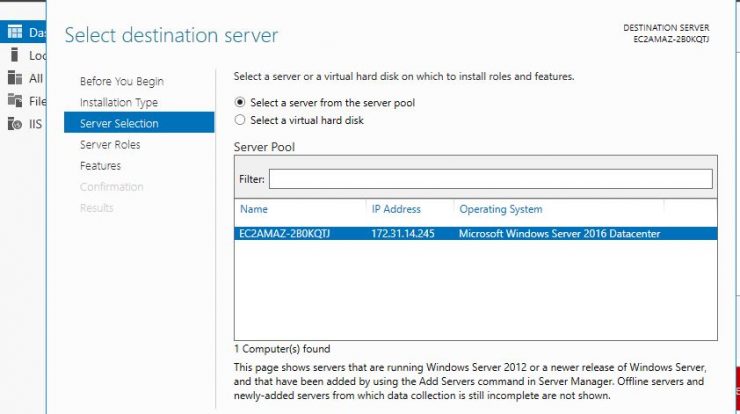Go to the Server Roles step

110,144
